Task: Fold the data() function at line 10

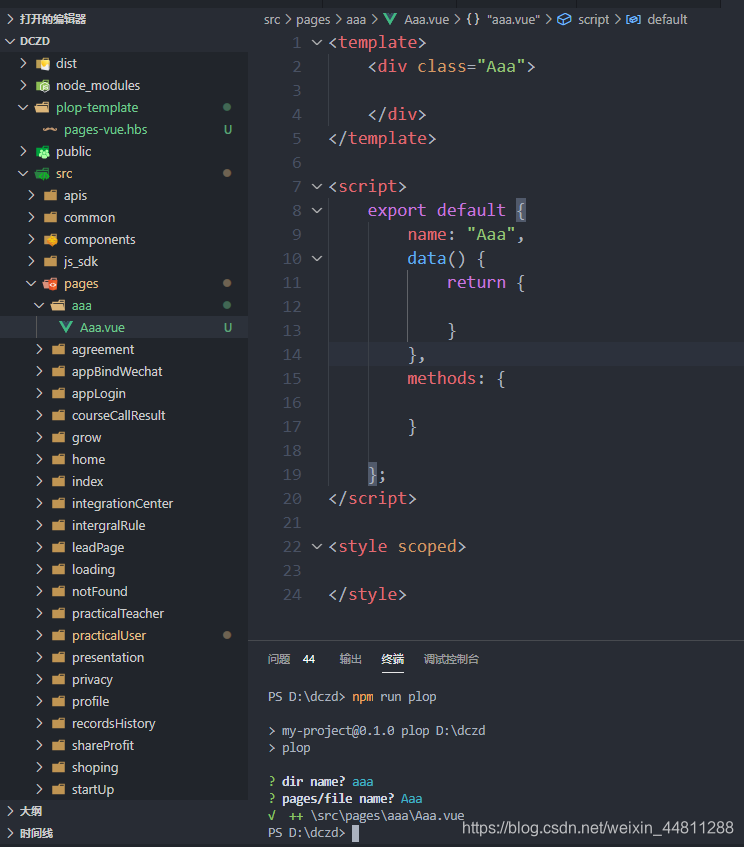Action: (317, 258)
